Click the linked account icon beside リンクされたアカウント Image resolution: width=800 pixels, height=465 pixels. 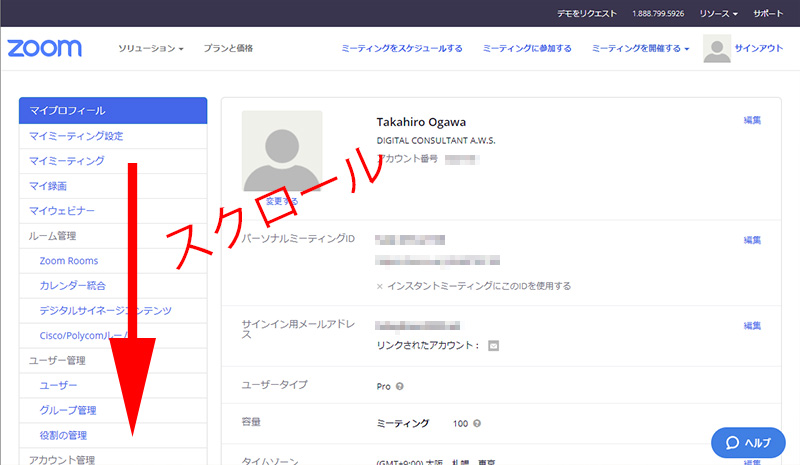click(493, 346)
